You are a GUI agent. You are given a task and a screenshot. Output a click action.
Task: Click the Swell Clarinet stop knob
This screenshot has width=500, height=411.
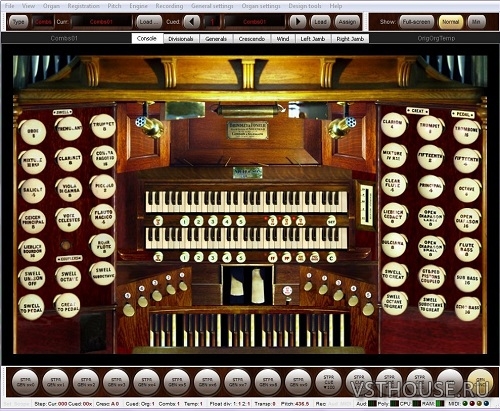click(x=69, y=159)
